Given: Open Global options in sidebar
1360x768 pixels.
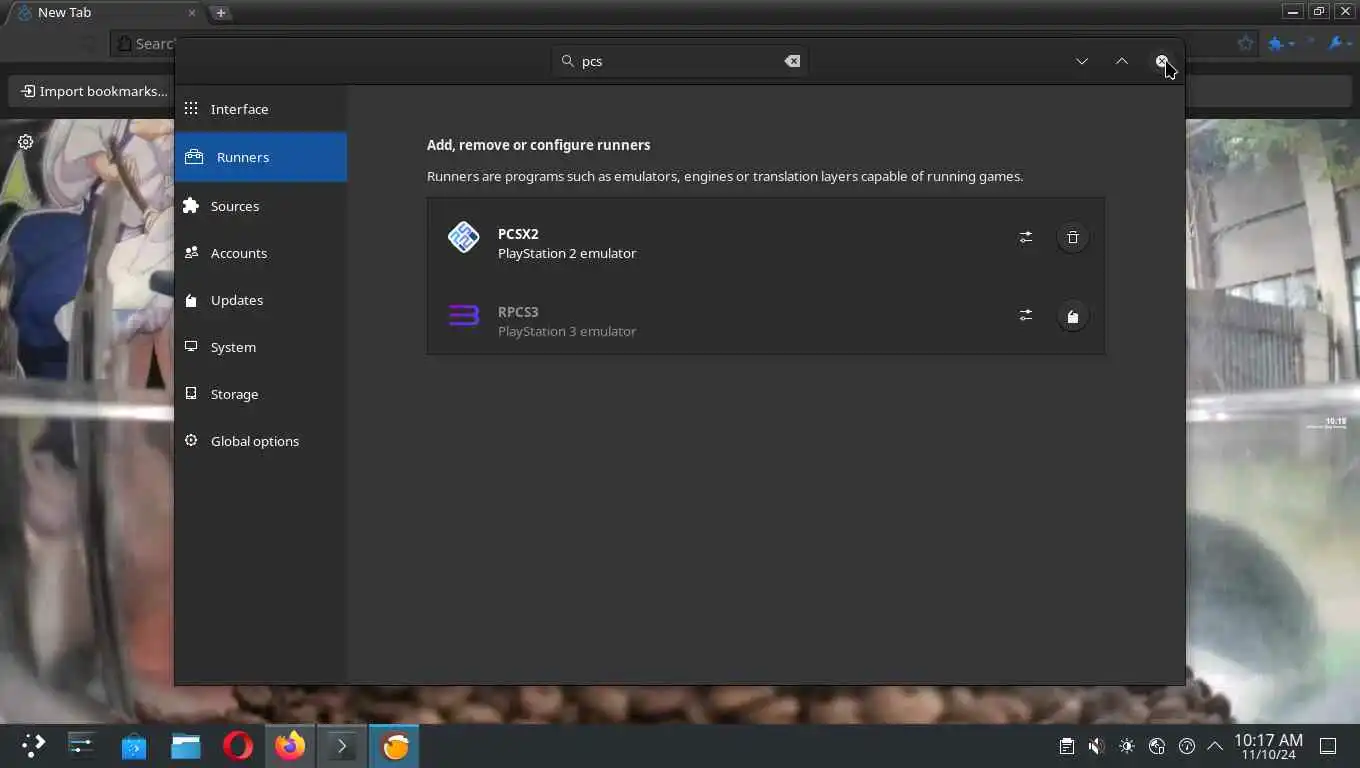Looking at the screenshot, I should coord(260,441).
